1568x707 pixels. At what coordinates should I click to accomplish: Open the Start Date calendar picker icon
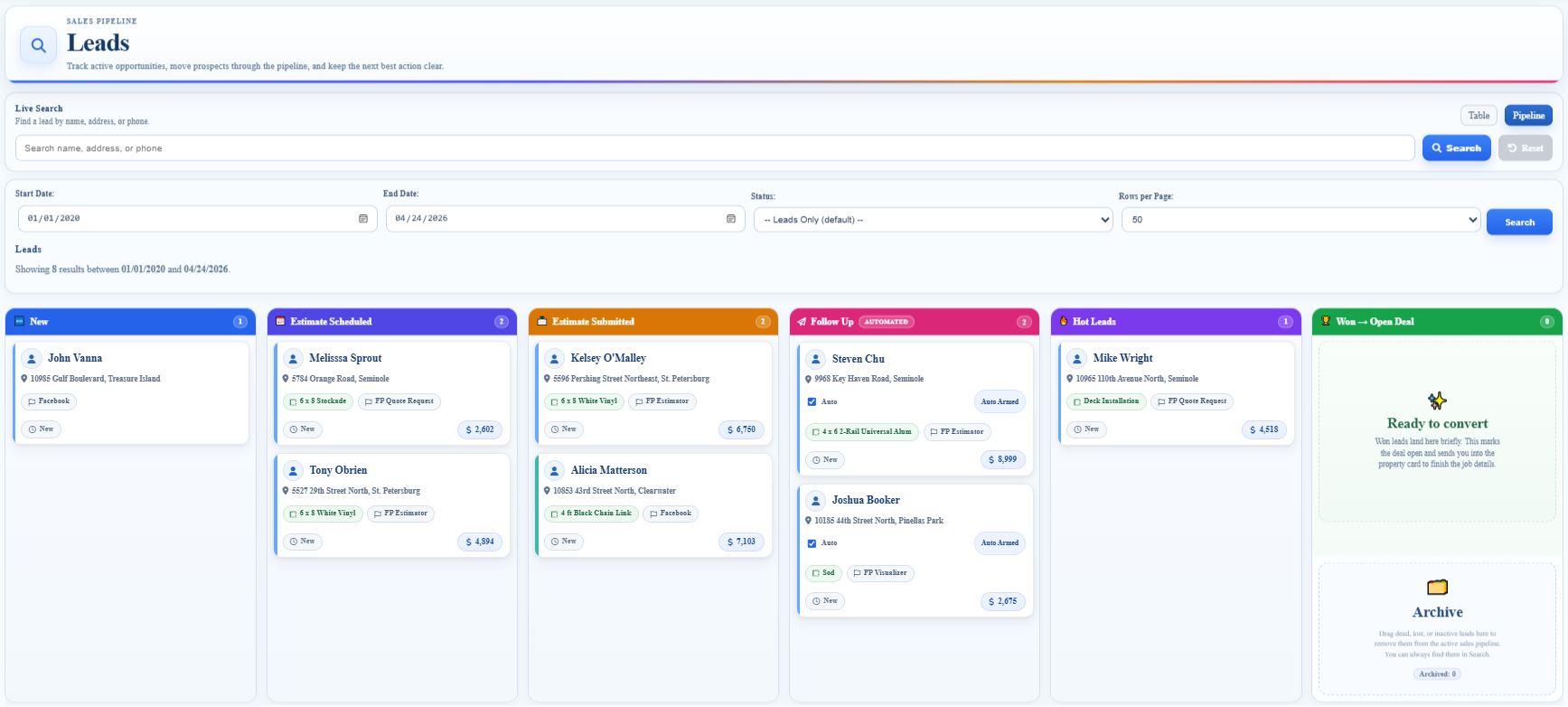363,219
